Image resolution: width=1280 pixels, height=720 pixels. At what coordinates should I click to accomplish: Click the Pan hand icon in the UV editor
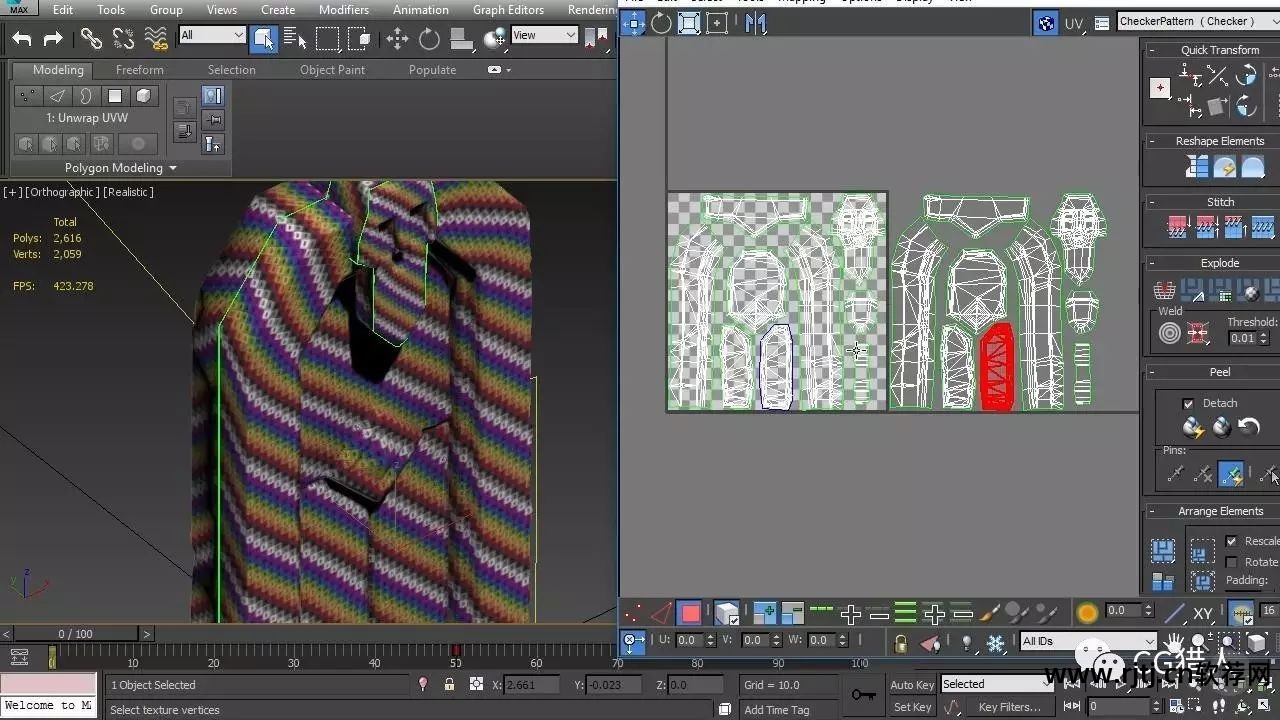click(x=1175, y=643)
